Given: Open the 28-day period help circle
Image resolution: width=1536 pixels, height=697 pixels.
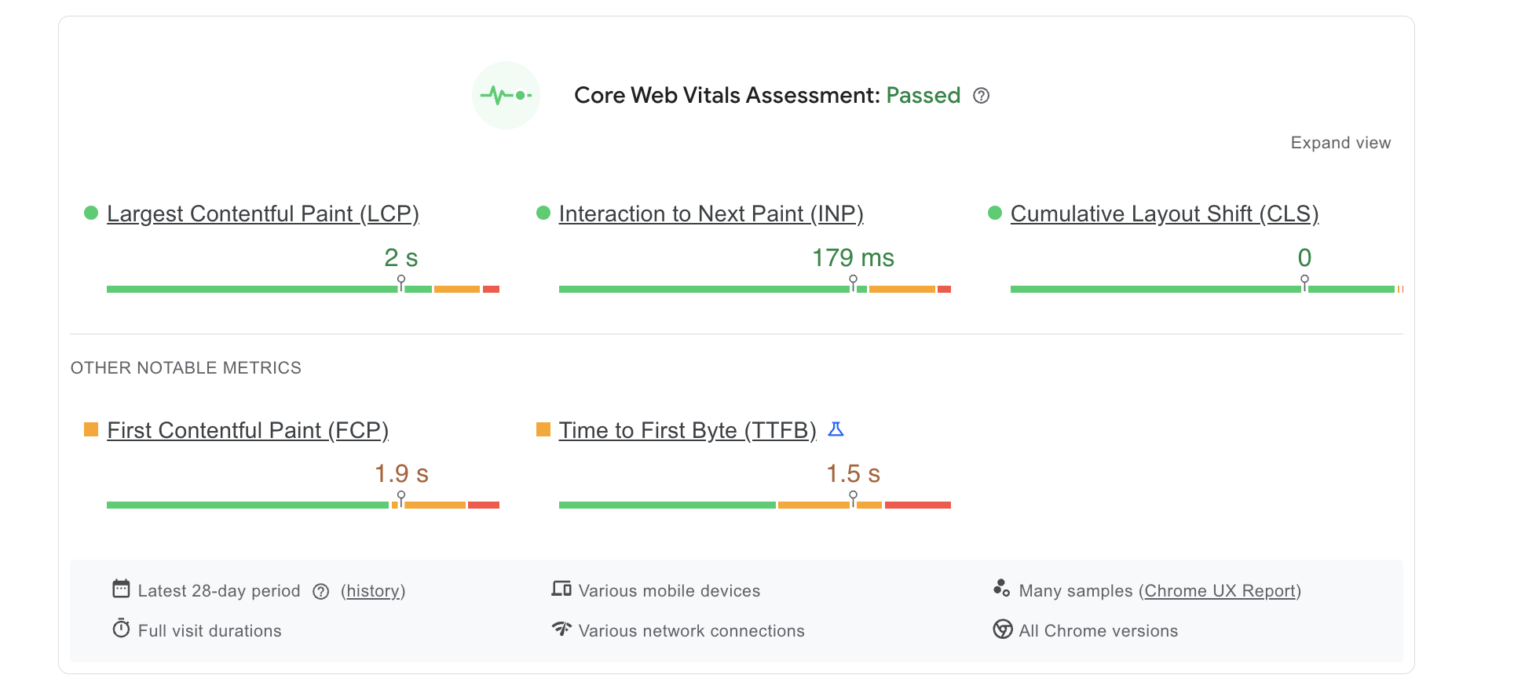Looking at the screenshot, I should tap(320, 591).
